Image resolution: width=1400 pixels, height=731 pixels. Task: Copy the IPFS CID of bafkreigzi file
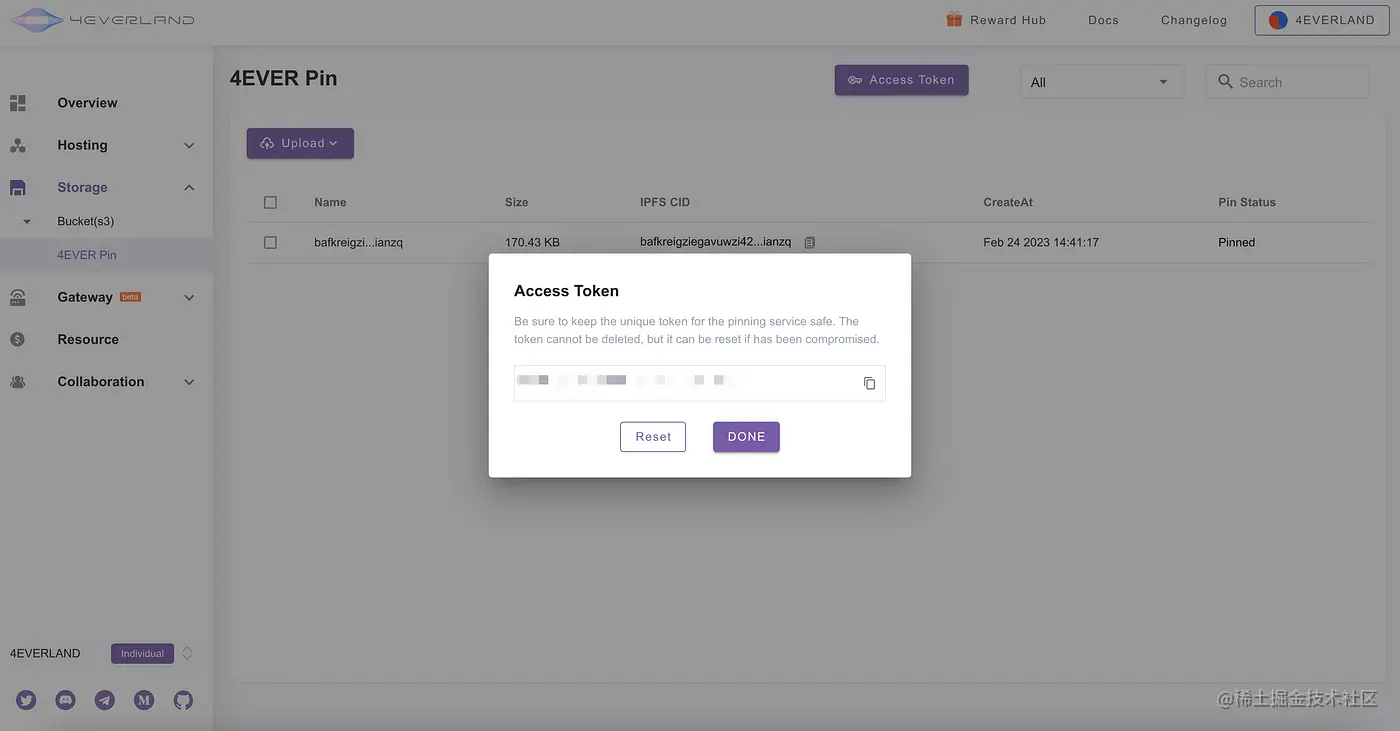pos(810,242)
